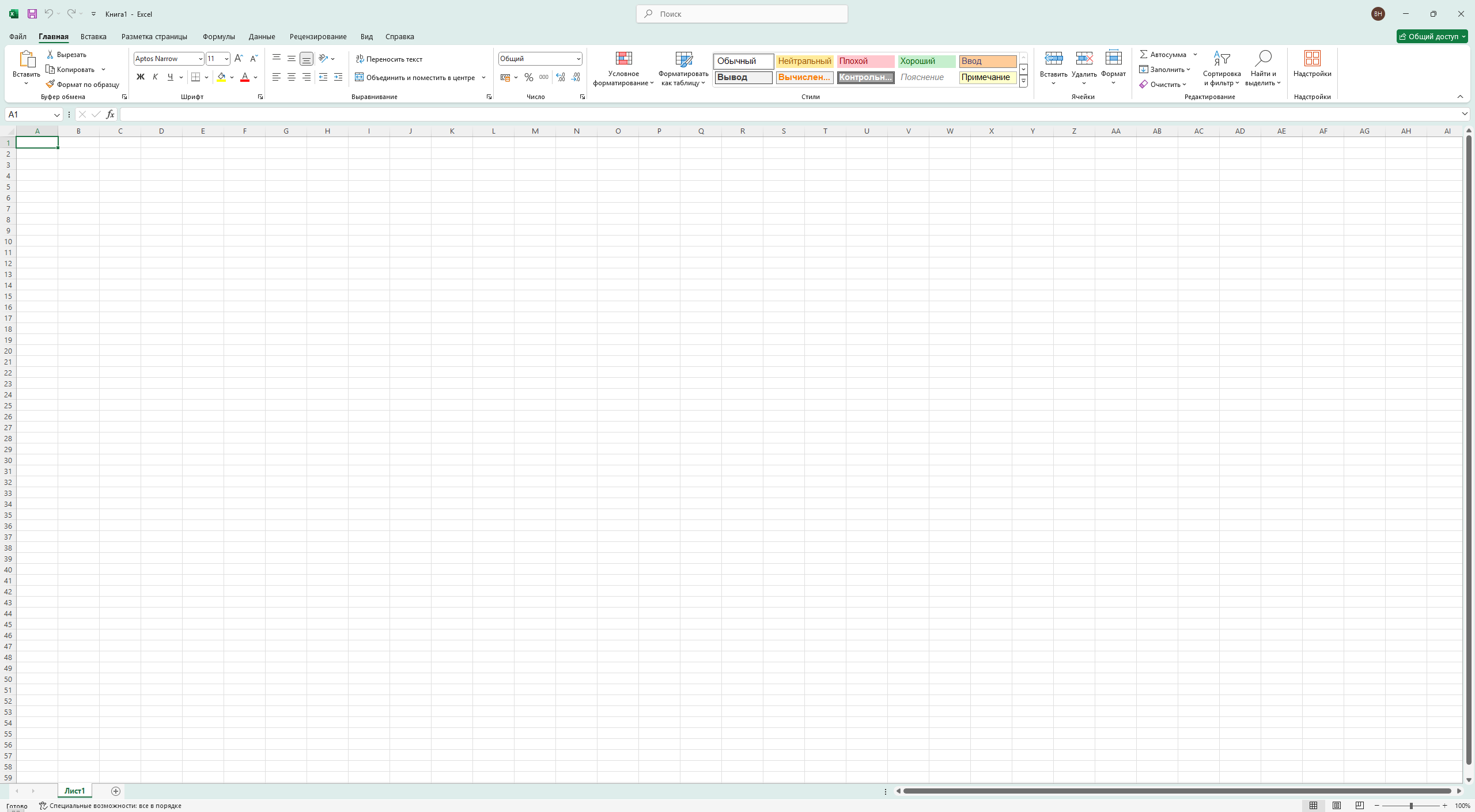Screen dimensions: 1475x812
Task: Expand the number format Общий dropdown
Action: click(x=578, y=59)
